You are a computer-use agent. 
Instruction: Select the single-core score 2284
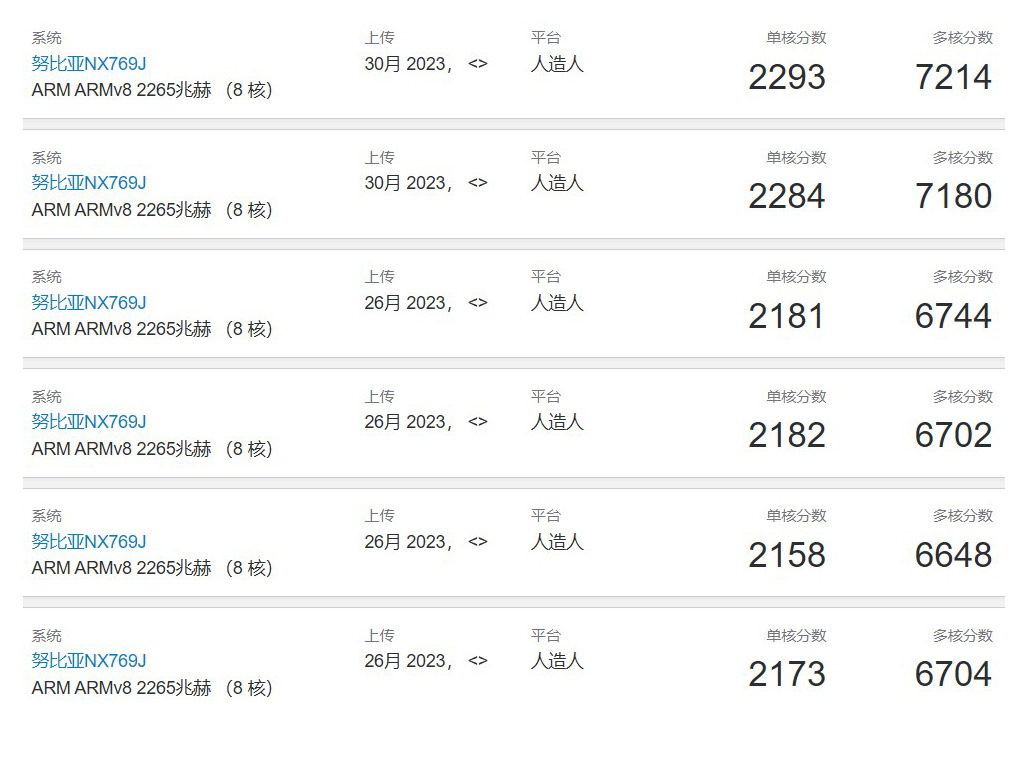pos(787,196)
